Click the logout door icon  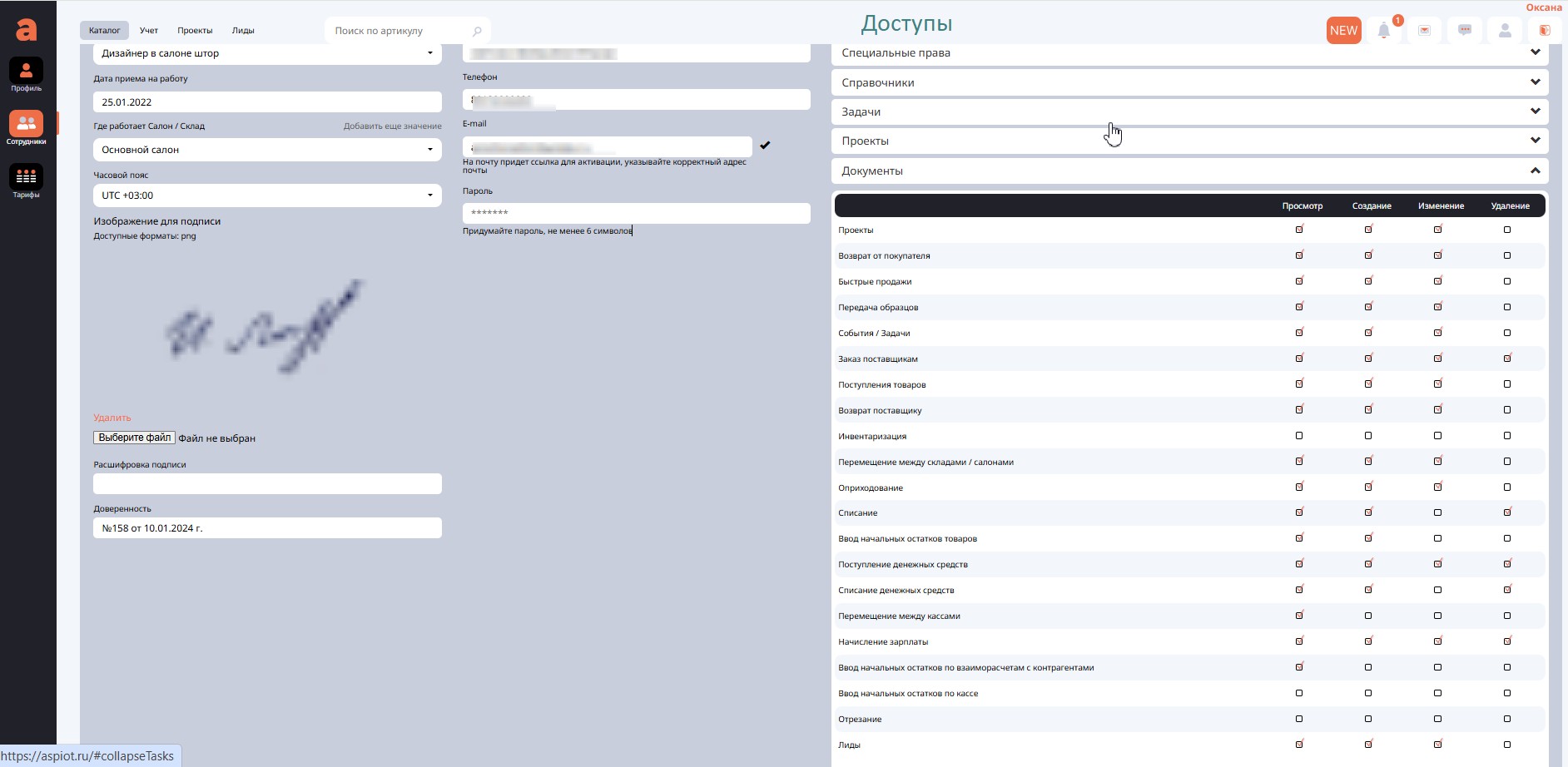(x=1545, y=31)
